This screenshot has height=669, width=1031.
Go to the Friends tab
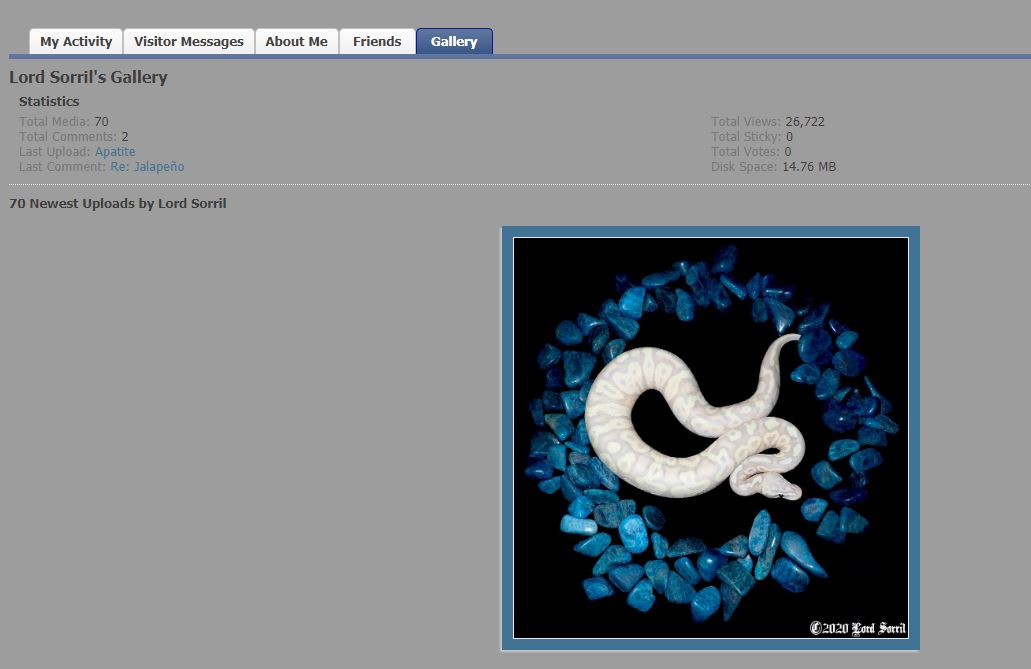pos(377,42)
